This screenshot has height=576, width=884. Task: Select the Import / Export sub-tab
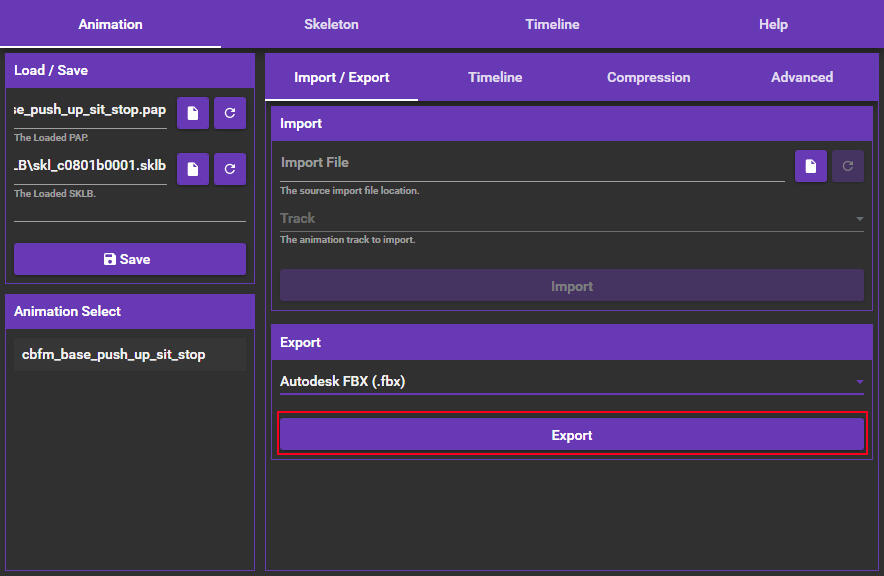[342, 77]
